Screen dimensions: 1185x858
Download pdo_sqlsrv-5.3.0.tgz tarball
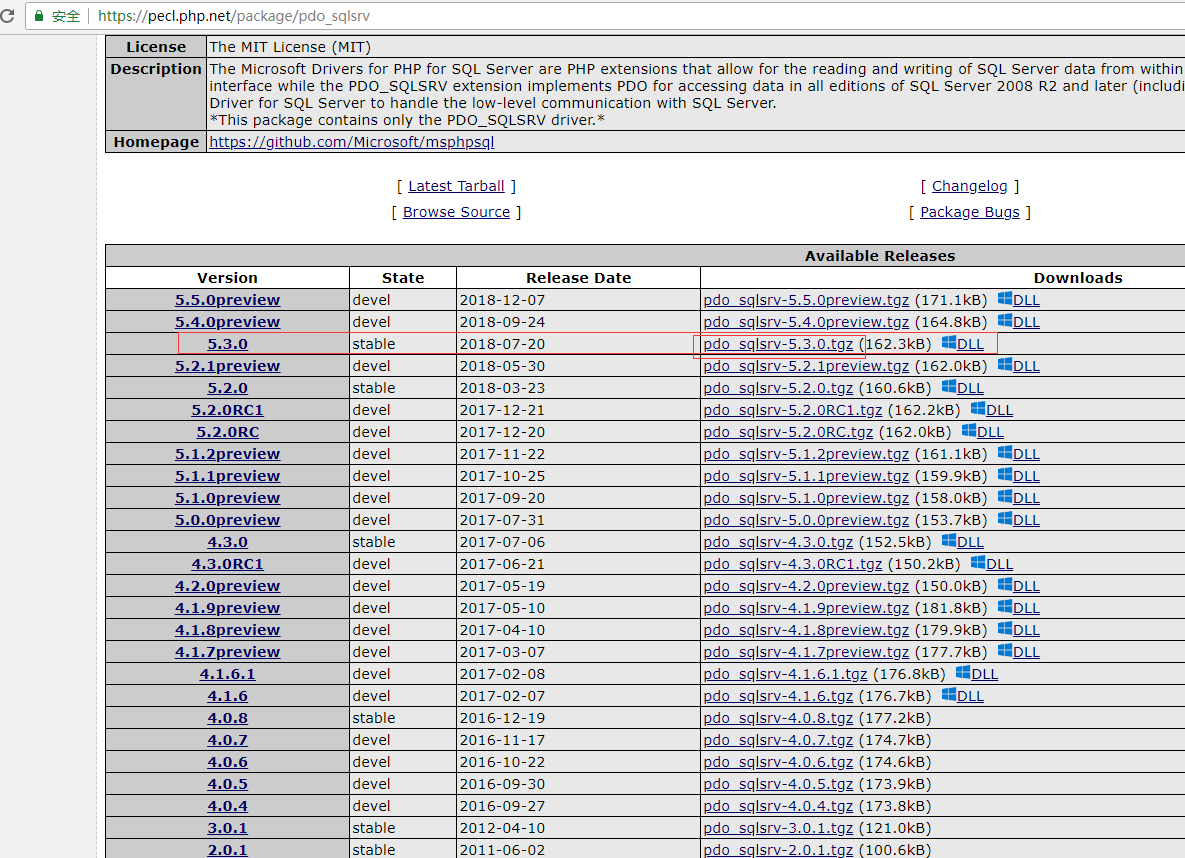click(778, 343)
